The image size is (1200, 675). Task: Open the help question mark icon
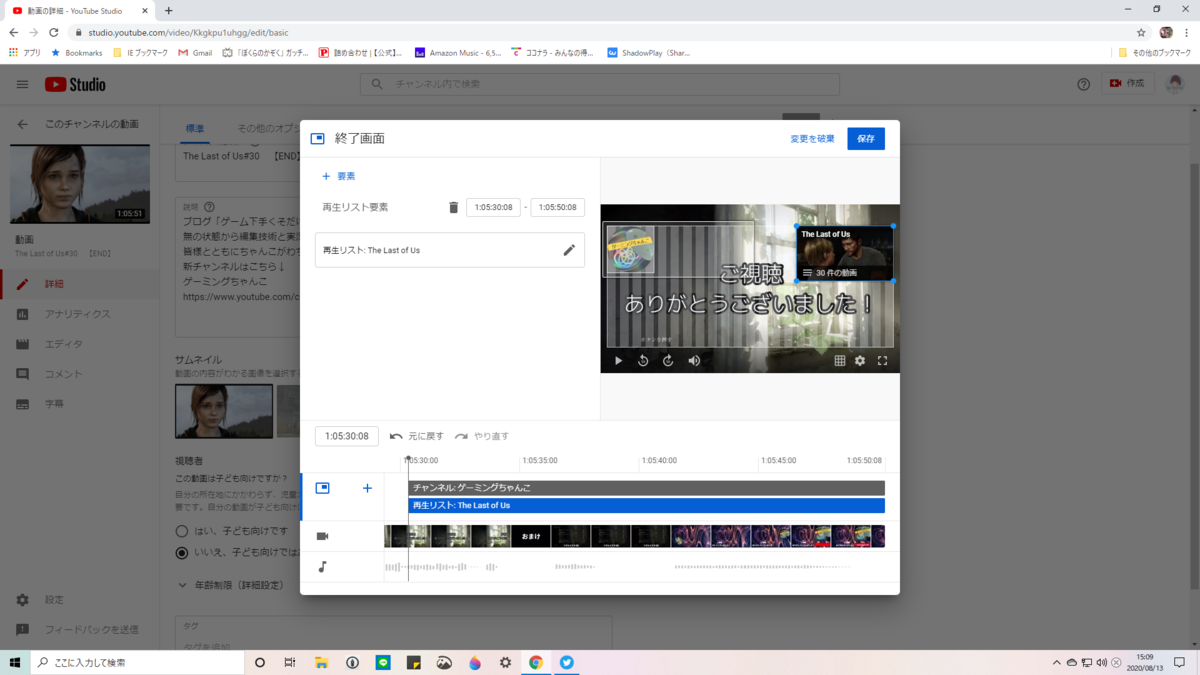pos(1083,85)
